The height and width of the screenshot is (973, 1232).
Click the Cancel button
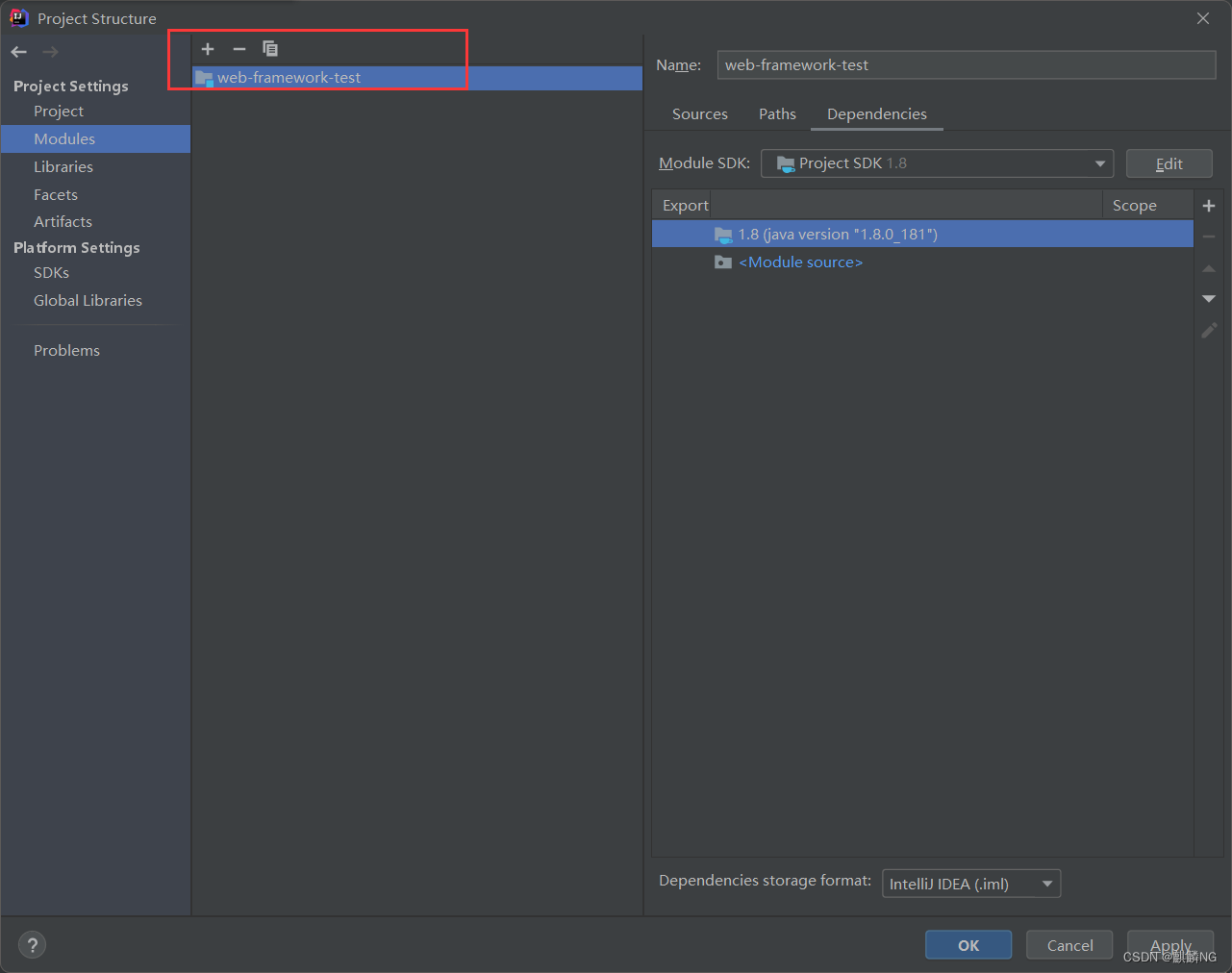tap(1069, 945)
